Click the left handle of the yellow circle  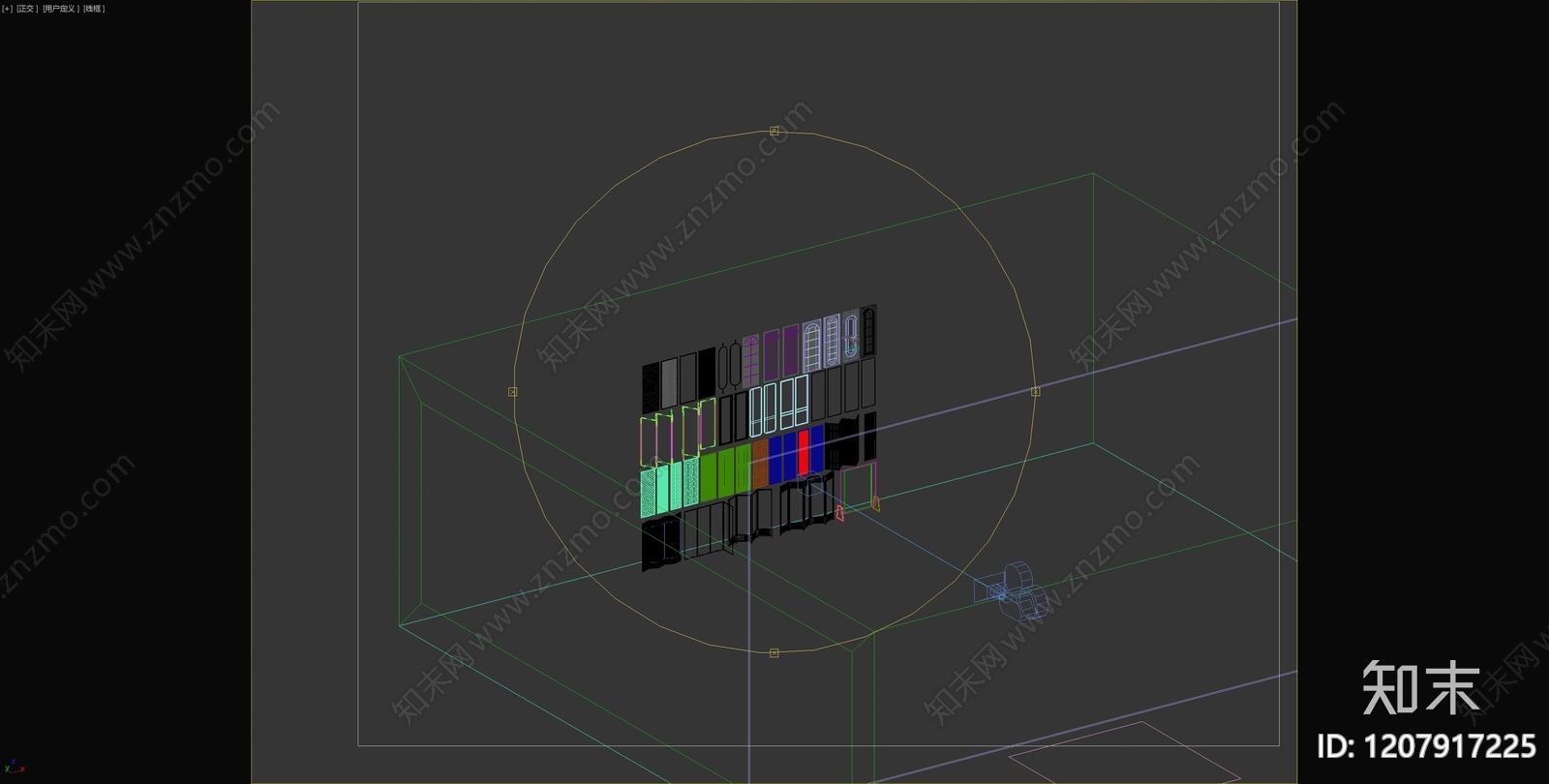513,392
